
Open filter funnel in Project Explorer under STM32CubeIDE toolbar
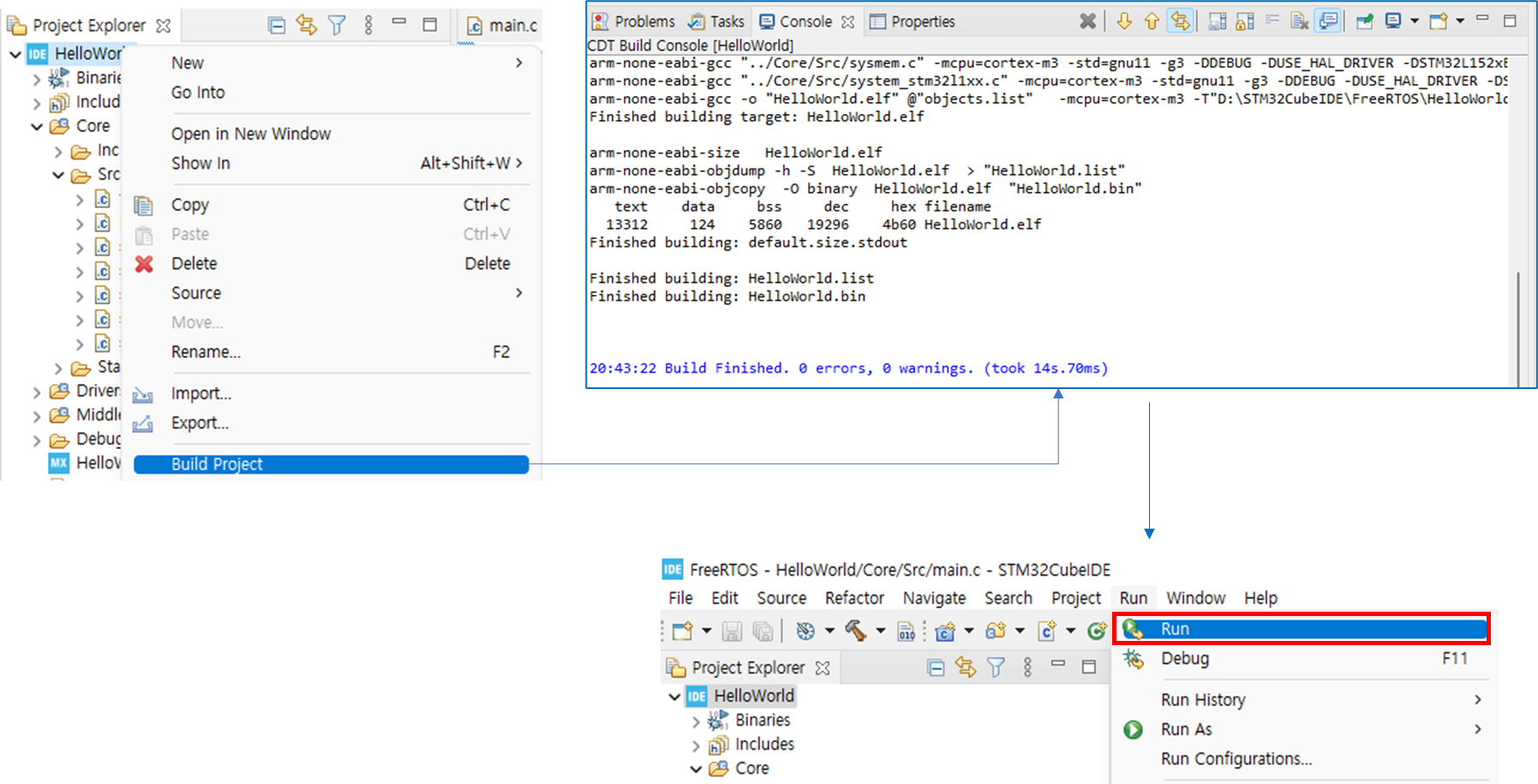[x=996, y=667]
